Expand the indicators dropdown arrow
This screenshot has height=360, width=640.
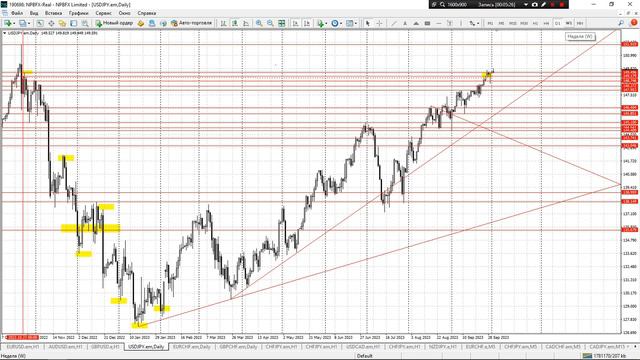pos(326,23)
